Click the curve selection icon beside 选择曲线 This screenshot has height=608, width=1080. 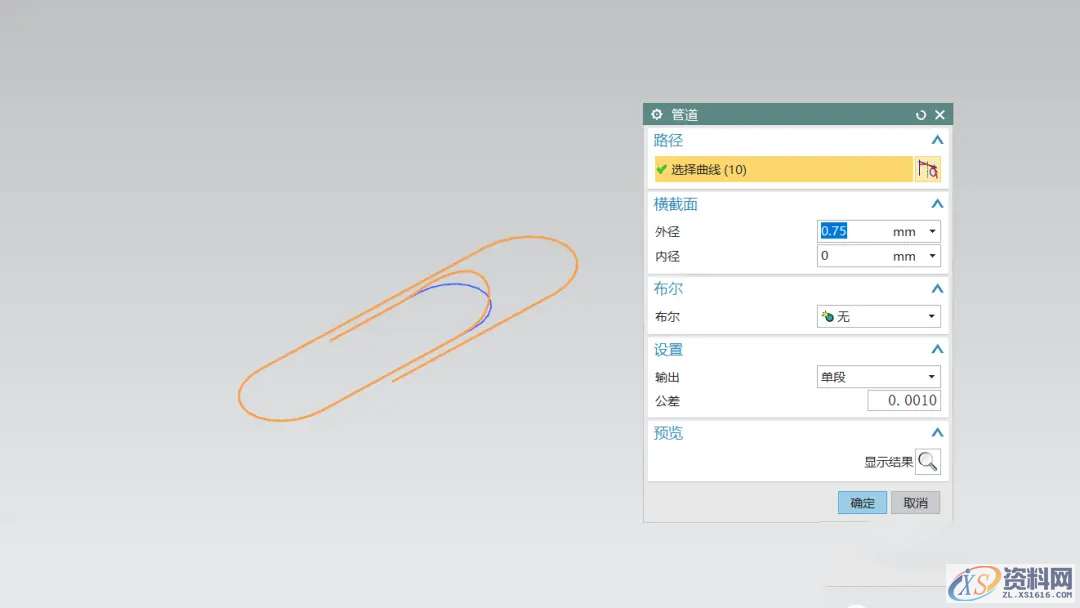(927, 170)
